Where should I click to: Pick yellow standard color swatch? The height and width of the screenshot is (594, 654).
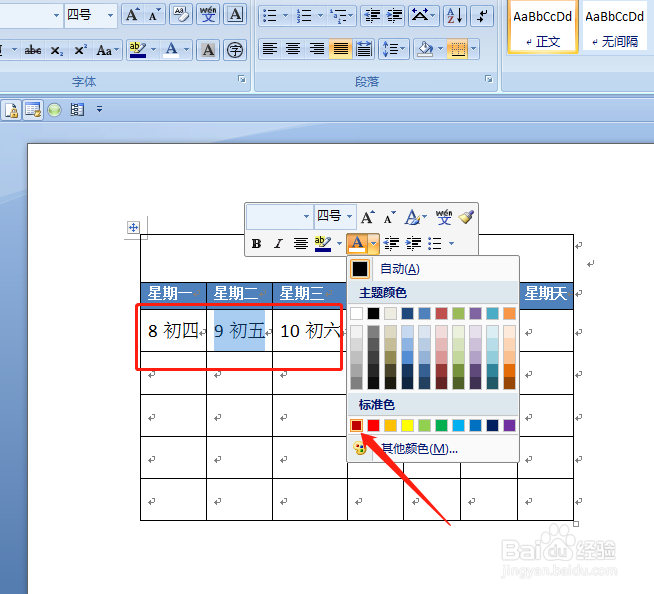coord(407,425)
